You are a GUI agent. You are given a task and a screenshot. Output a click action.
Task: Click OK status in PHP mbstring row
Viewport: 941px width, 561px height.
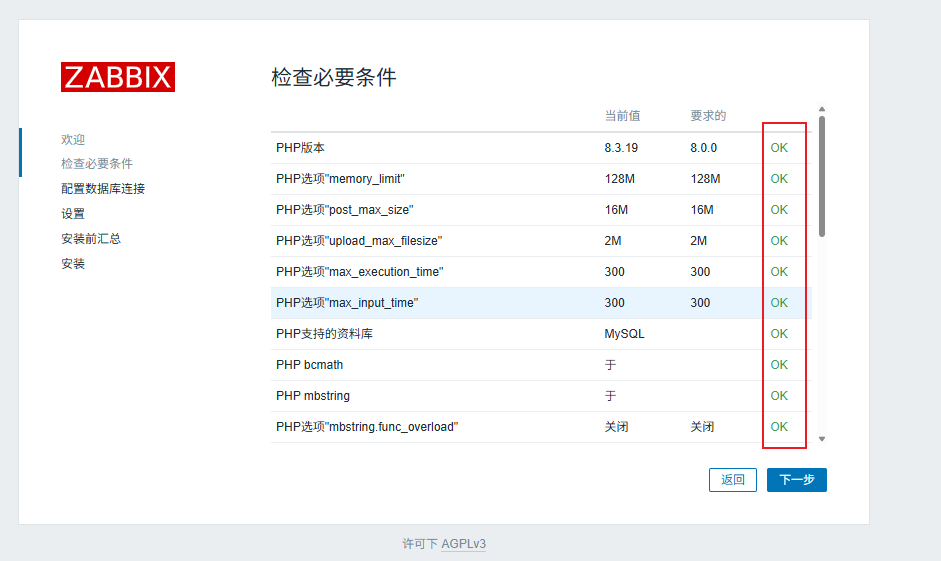pyautogui.click(x=779, y=396)
